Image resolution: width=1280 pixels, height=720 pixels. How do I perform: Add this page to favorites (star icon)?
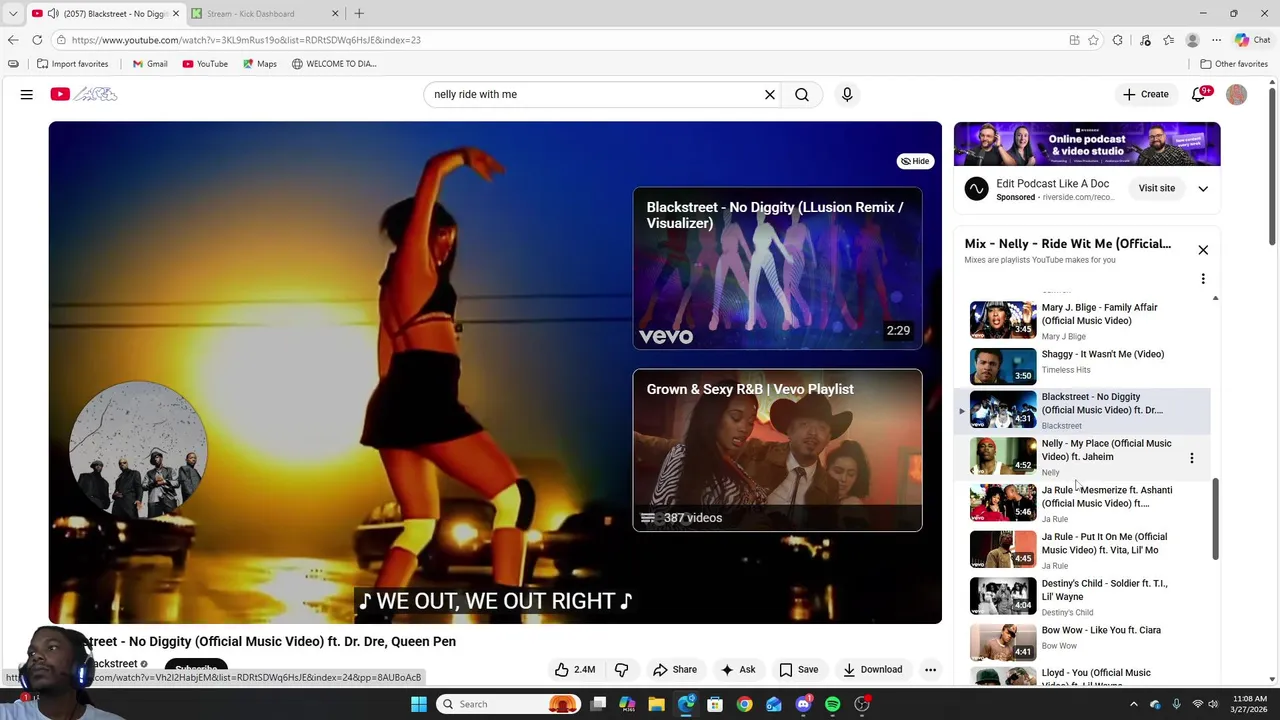[x=1094, y=40]
